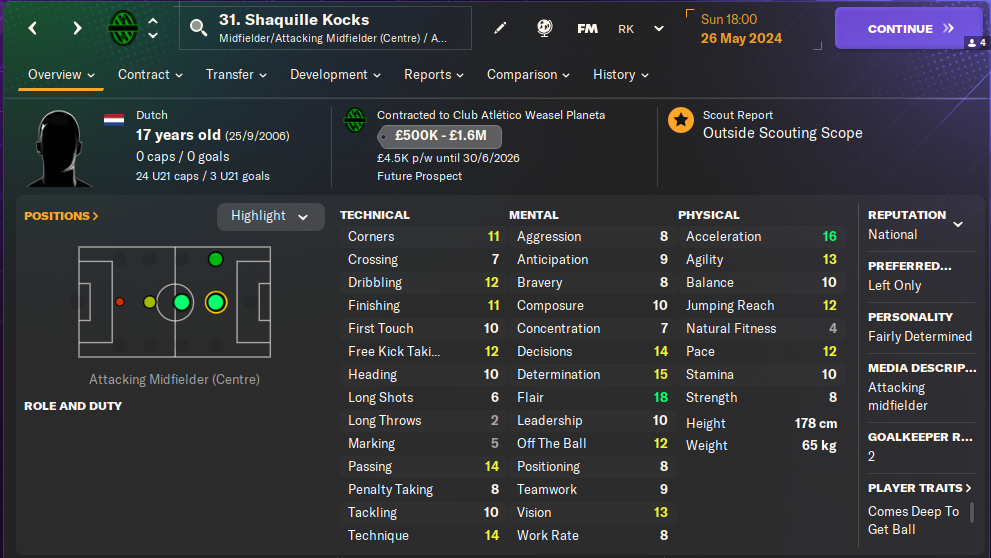Click the Player Traits scrollbar
991x558 pixels.
(x=971, y=512)
